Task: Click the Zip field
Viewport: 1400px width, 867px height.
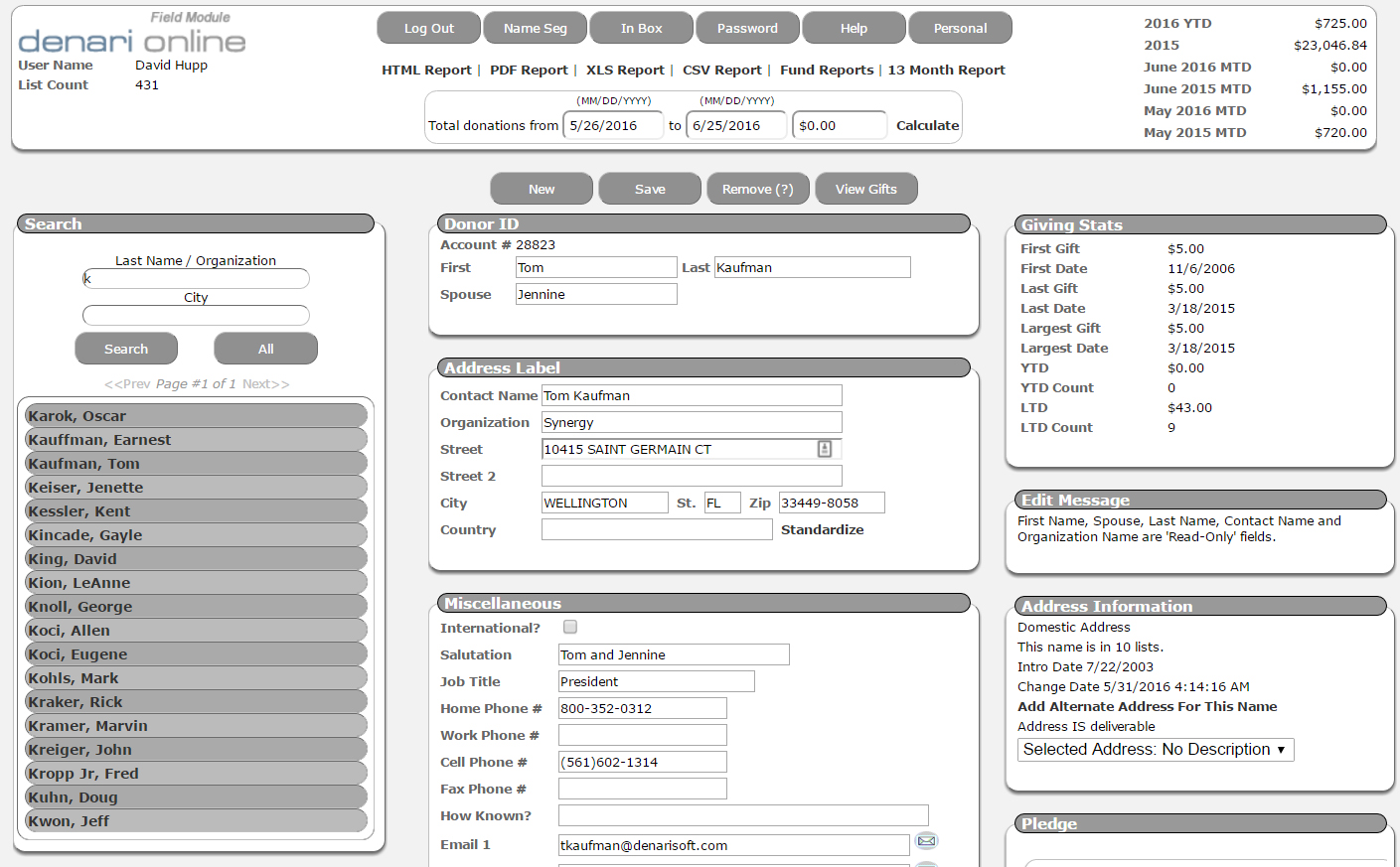Action: (832, 503)
